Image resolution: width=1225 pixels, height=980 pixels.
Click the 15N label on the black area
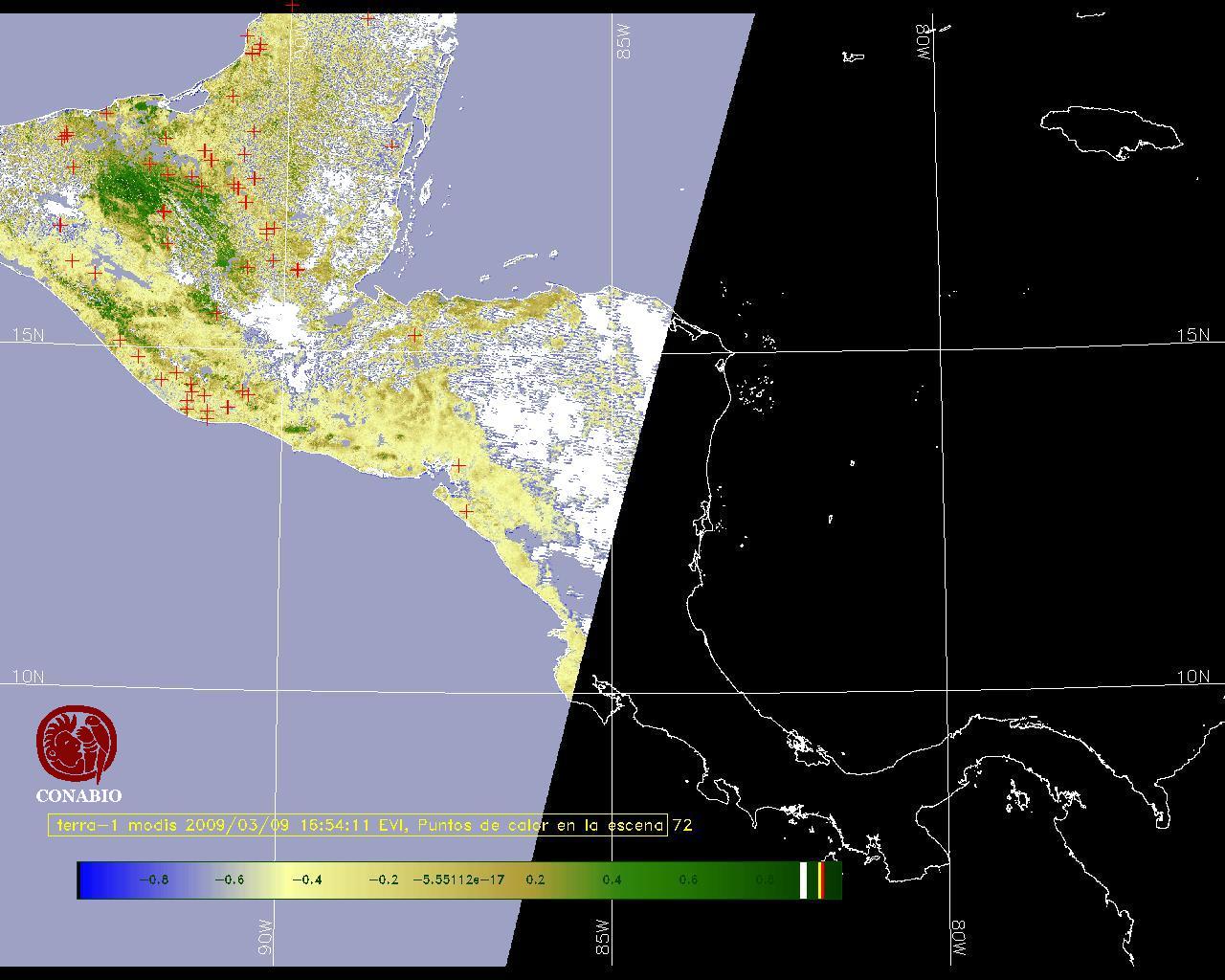click(1192, 335)
